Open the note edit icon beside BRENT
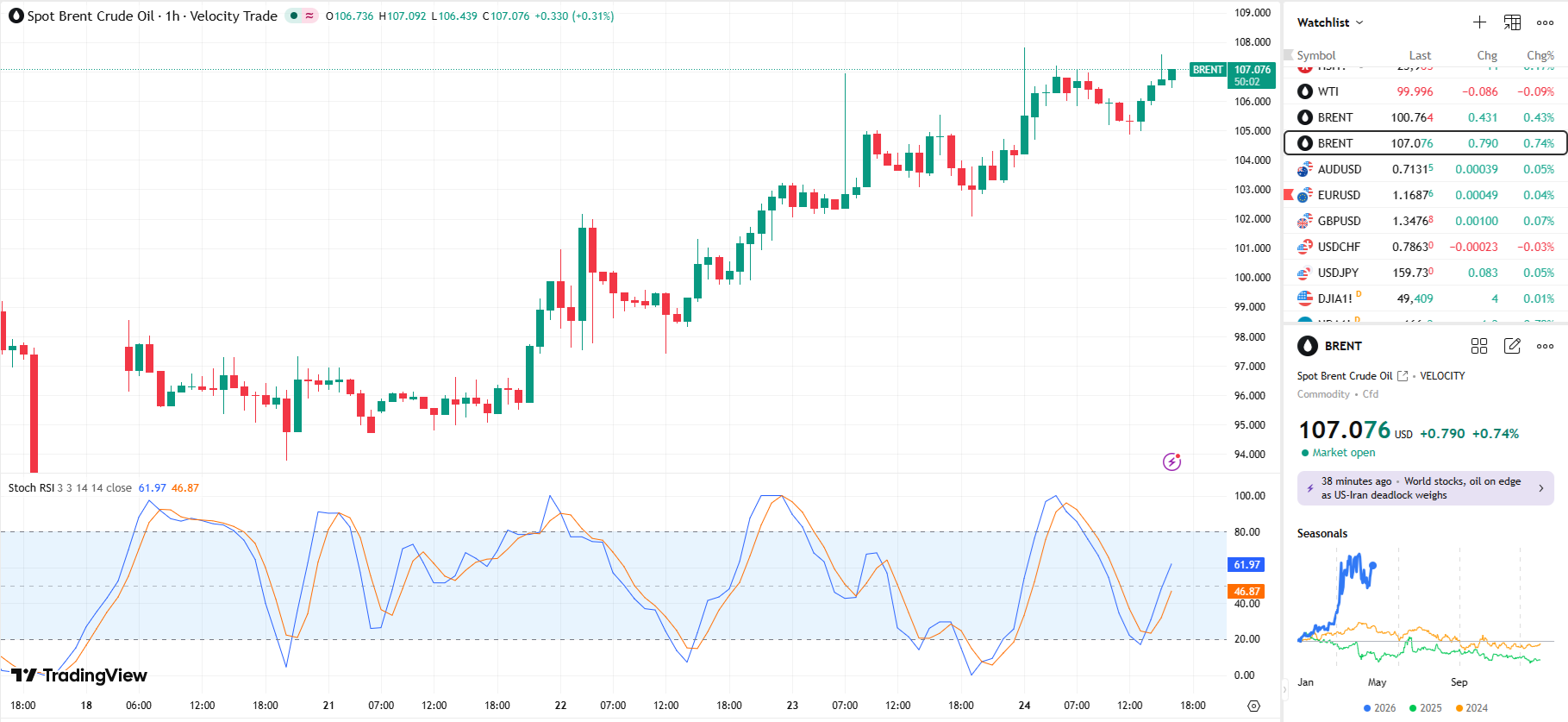This screenshot has width=1568, height=722. coord(1512,346)
